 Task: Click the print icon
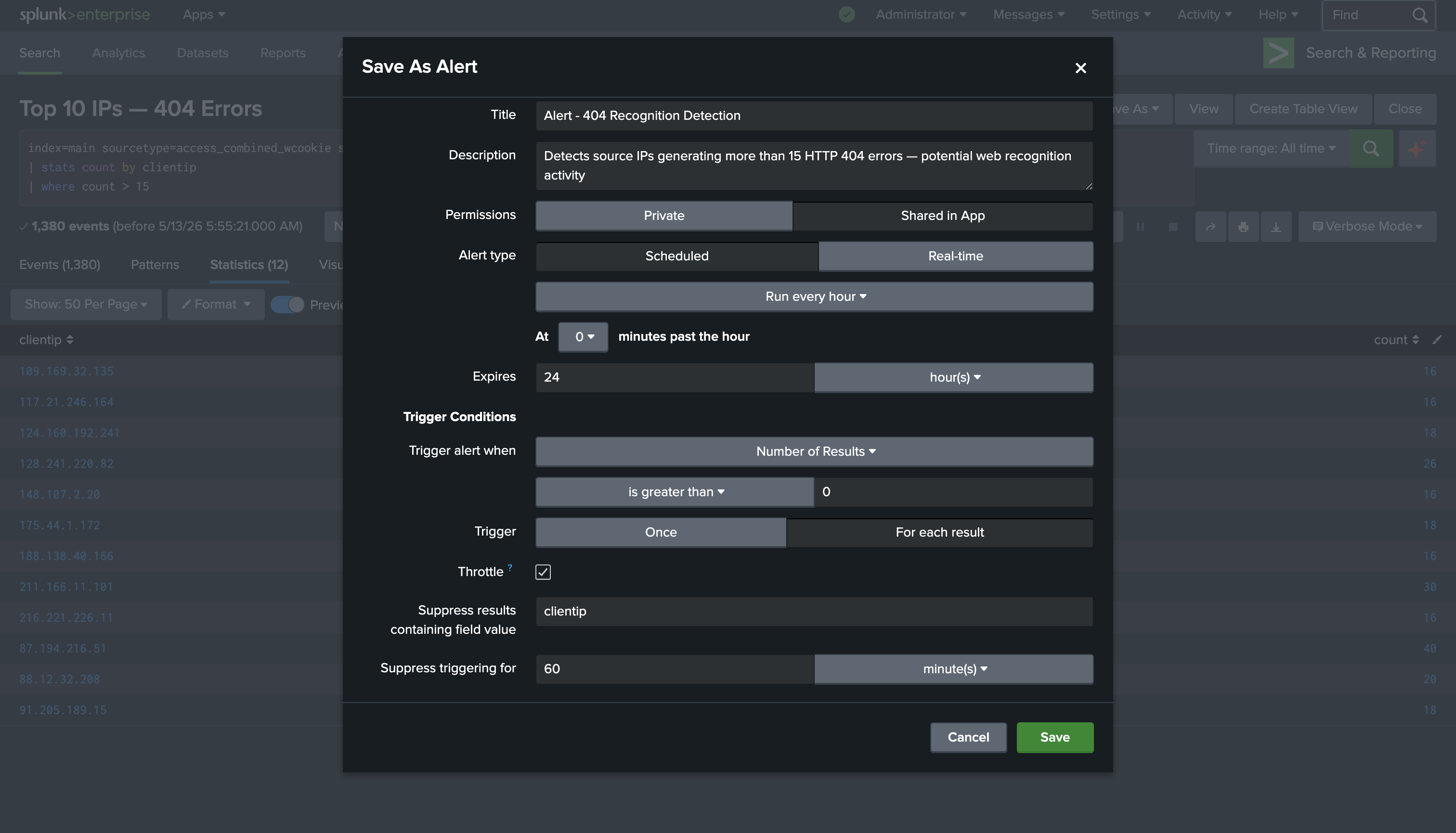(x=1243, y=227)
